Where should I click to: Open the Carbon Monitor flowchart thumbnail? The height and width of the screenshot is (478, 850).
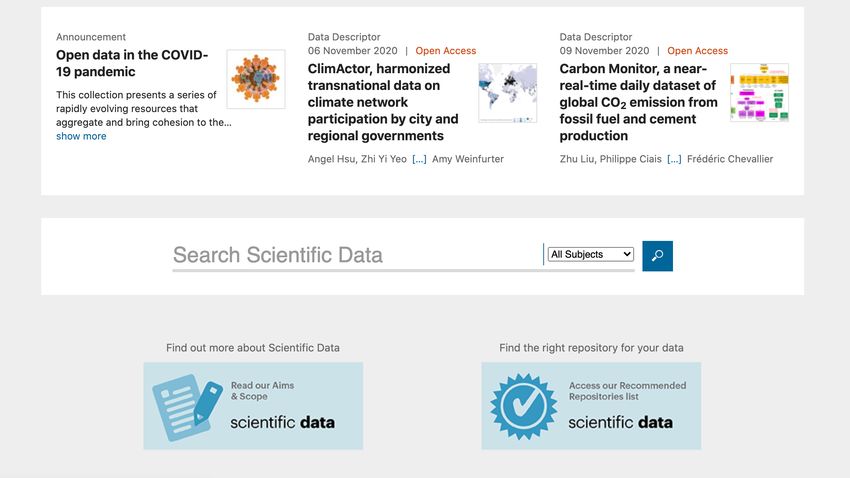click(759, 93)
